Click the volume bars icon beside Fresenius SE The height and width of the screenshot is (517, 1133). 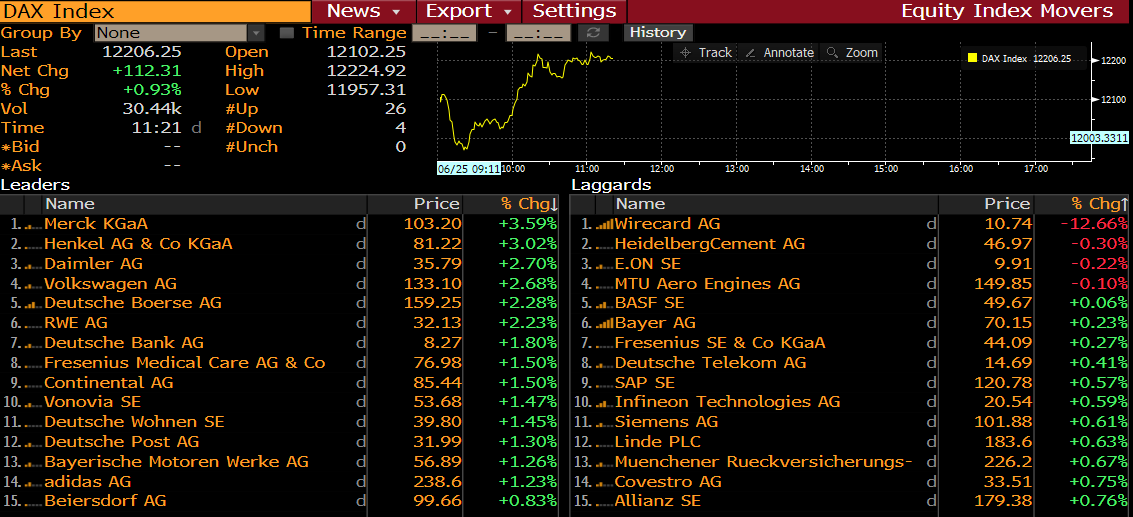click(604, 343)
